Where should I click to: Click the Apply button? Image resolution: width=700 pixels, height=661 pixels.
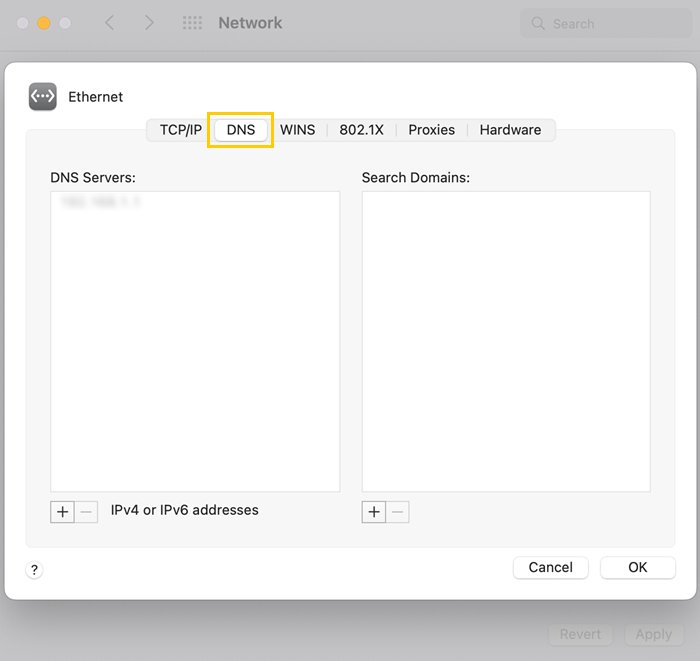653,634
